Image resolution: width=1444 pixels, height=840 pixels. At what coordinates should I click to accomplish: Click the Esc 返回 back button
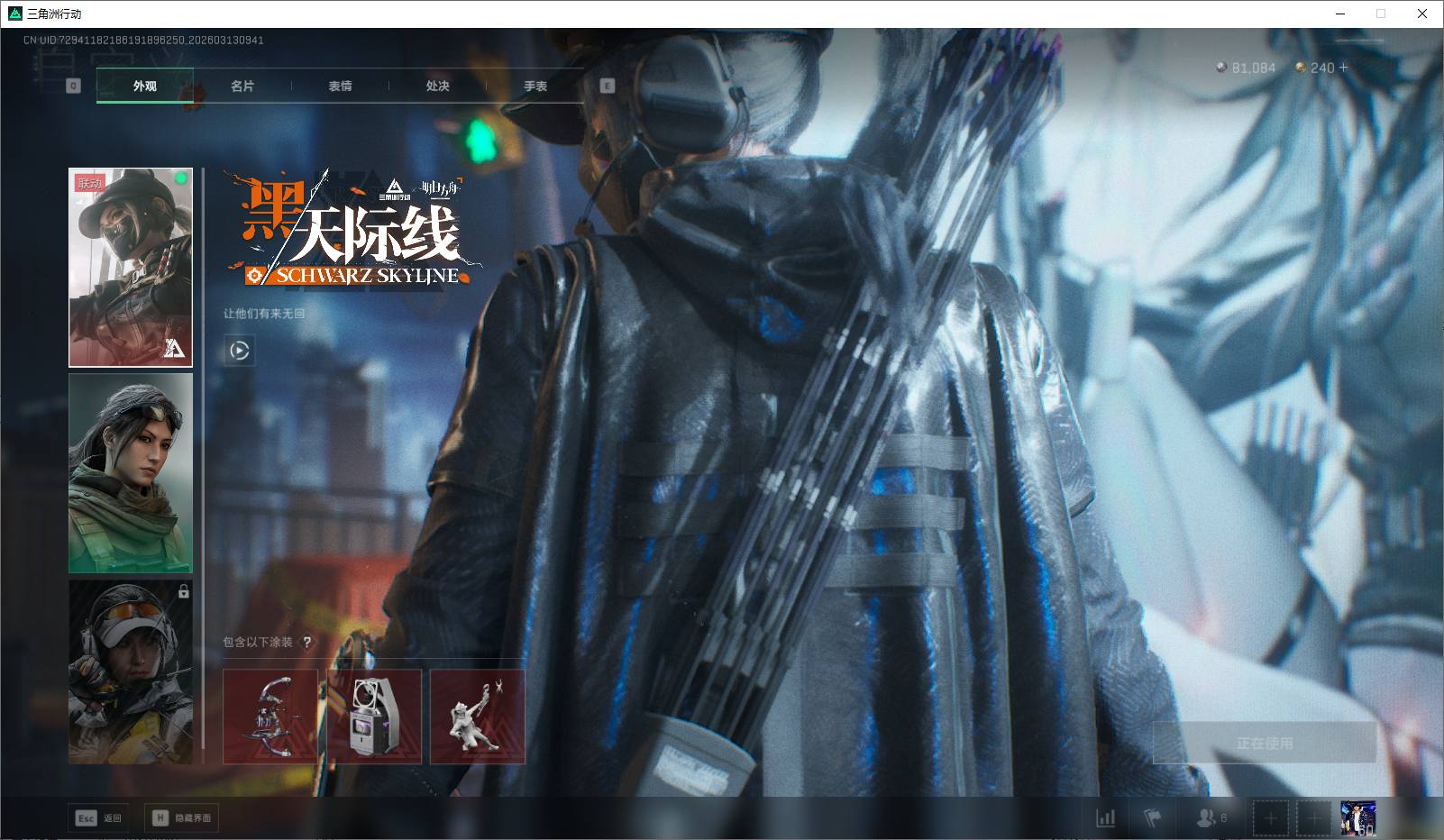click(x=99, y=818)
